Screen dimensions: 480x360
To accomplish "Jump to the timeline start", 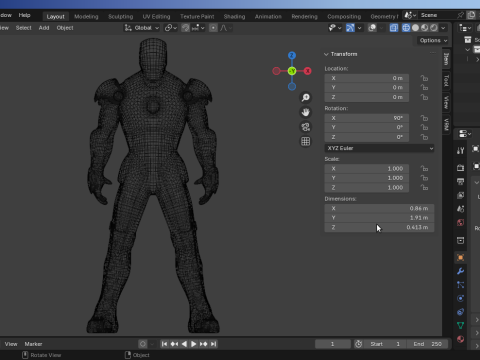I will tap(164, 344).
